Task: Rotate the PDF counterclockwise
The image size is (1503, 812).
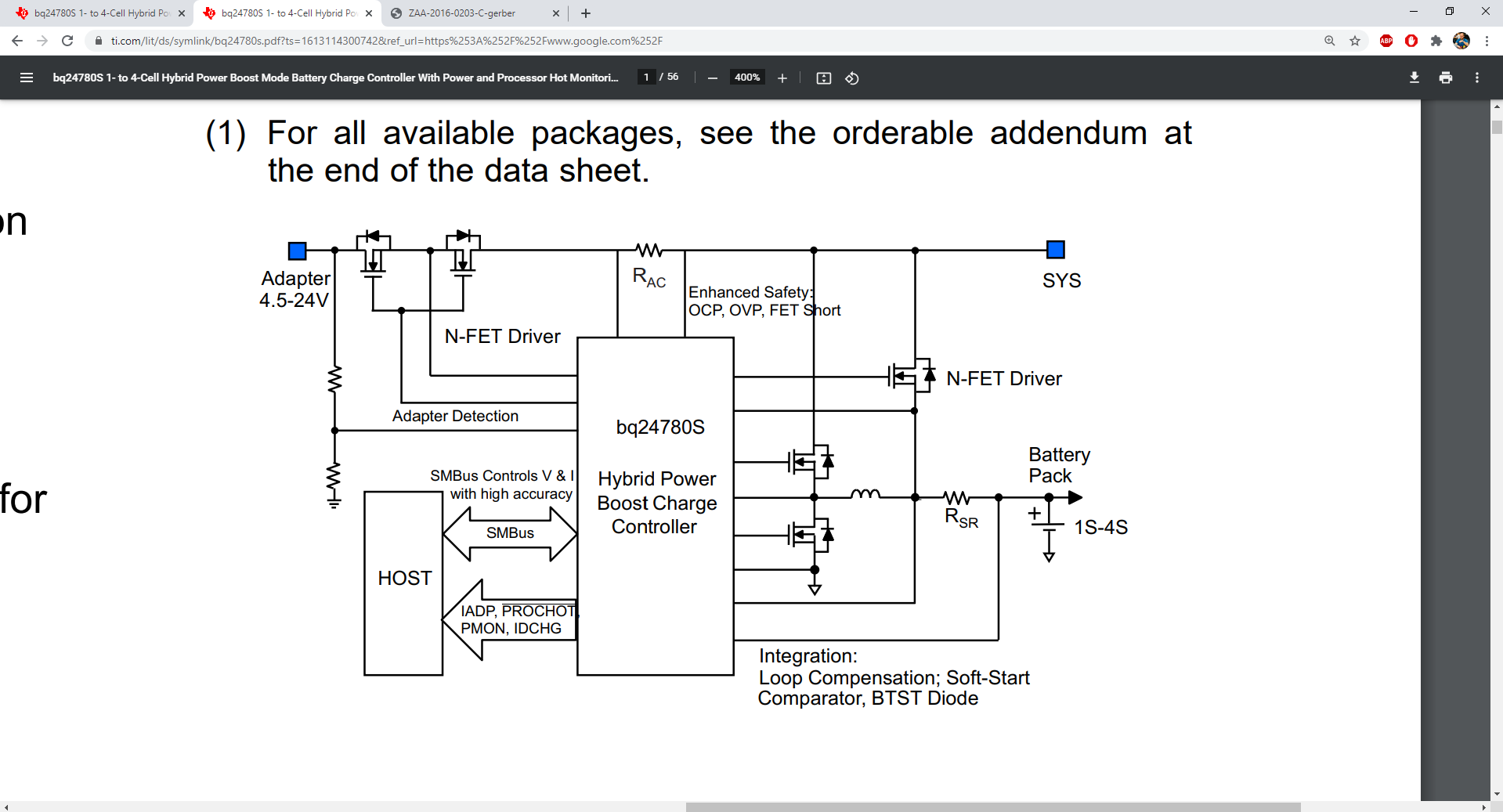Action: (852, 78)
